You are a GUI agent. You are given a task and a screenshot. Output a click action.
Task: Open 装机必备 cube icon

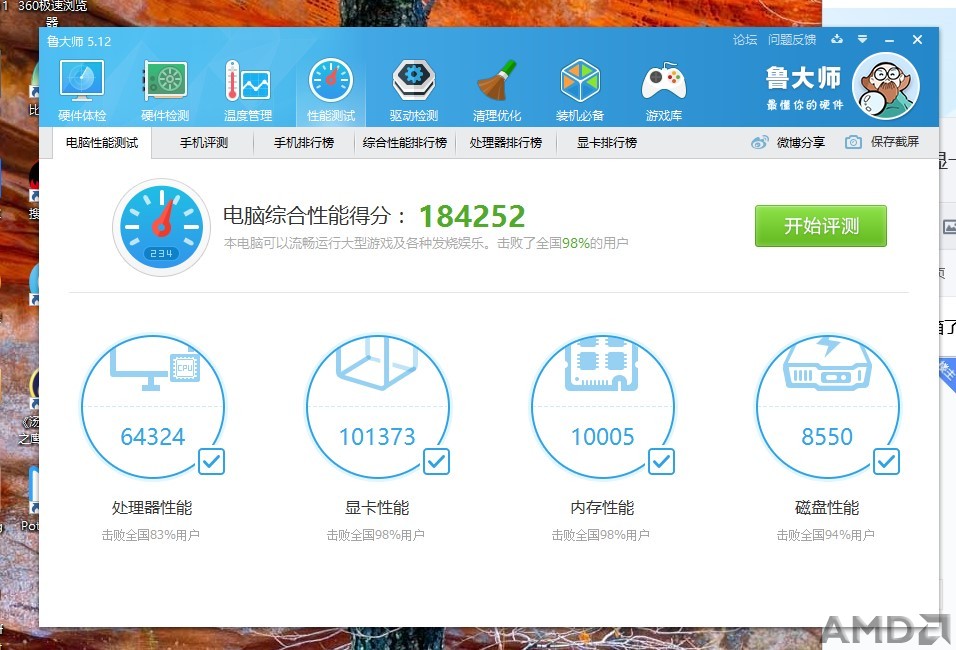click(580, 90)
